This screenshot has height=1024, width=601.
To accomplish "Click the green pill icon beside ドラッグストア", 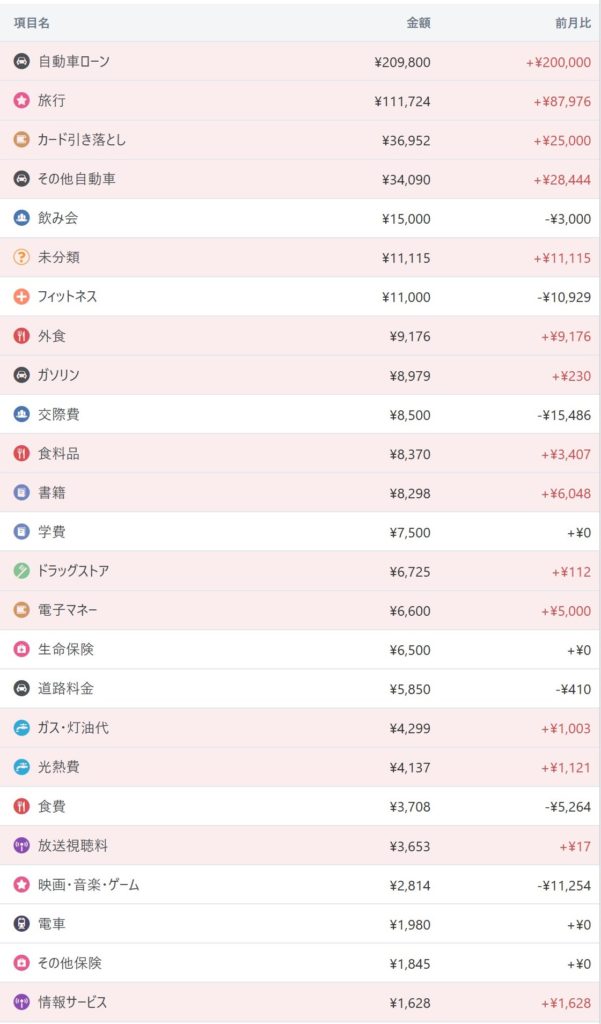I will point(22,571).
